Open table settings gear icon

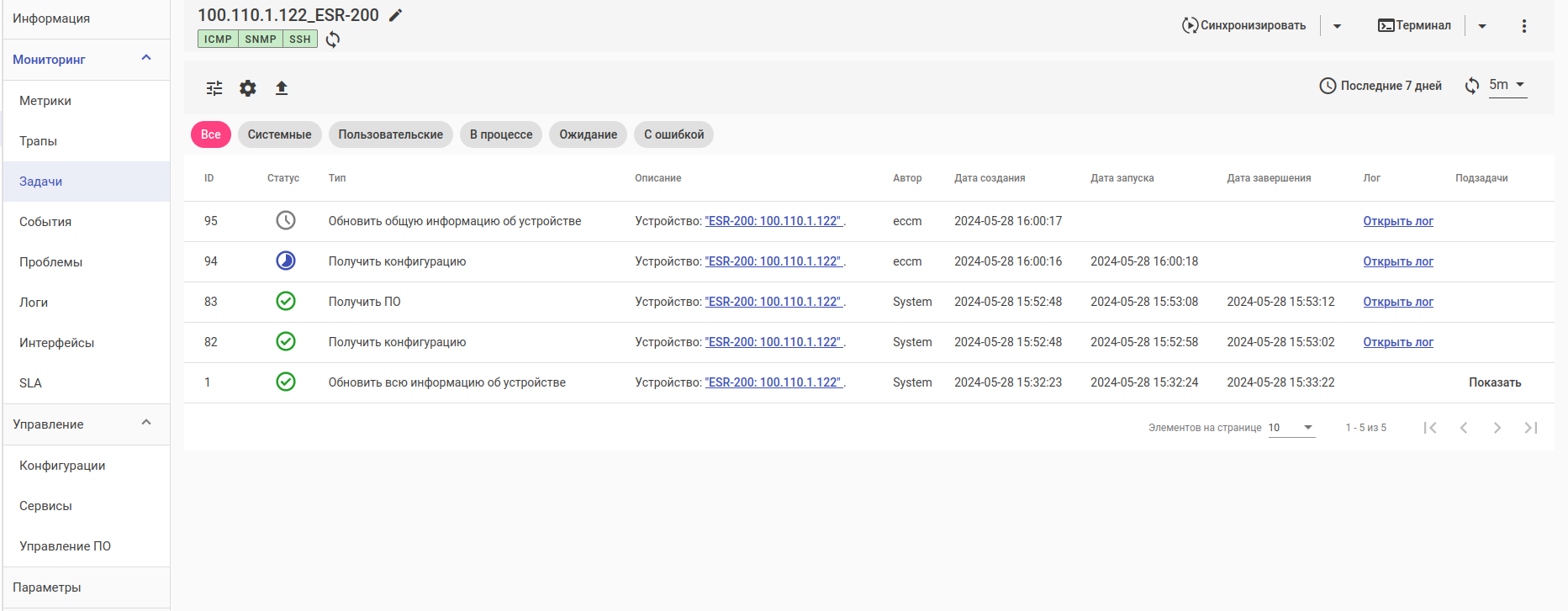click(x=248, y=88)
